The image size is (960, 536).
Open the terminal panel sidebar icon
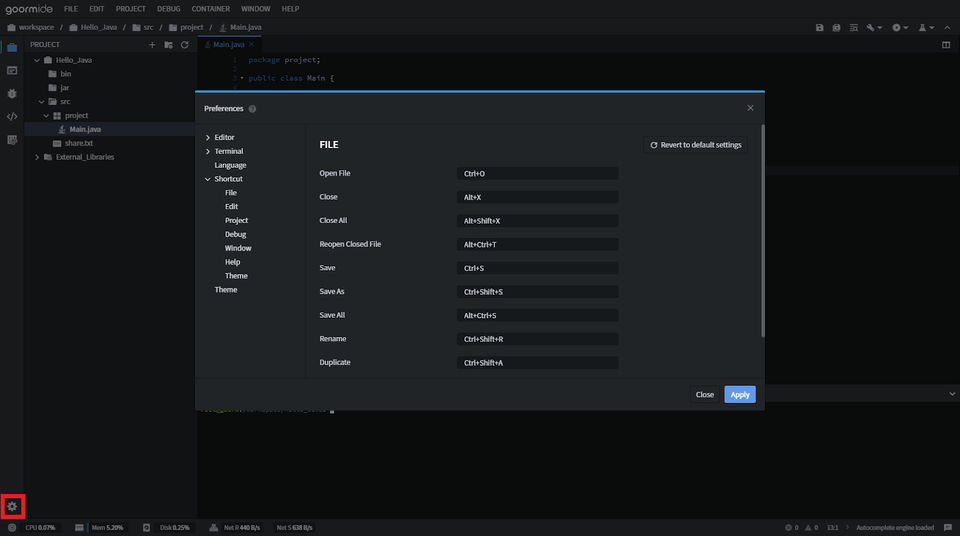click(x=12, y=70)
